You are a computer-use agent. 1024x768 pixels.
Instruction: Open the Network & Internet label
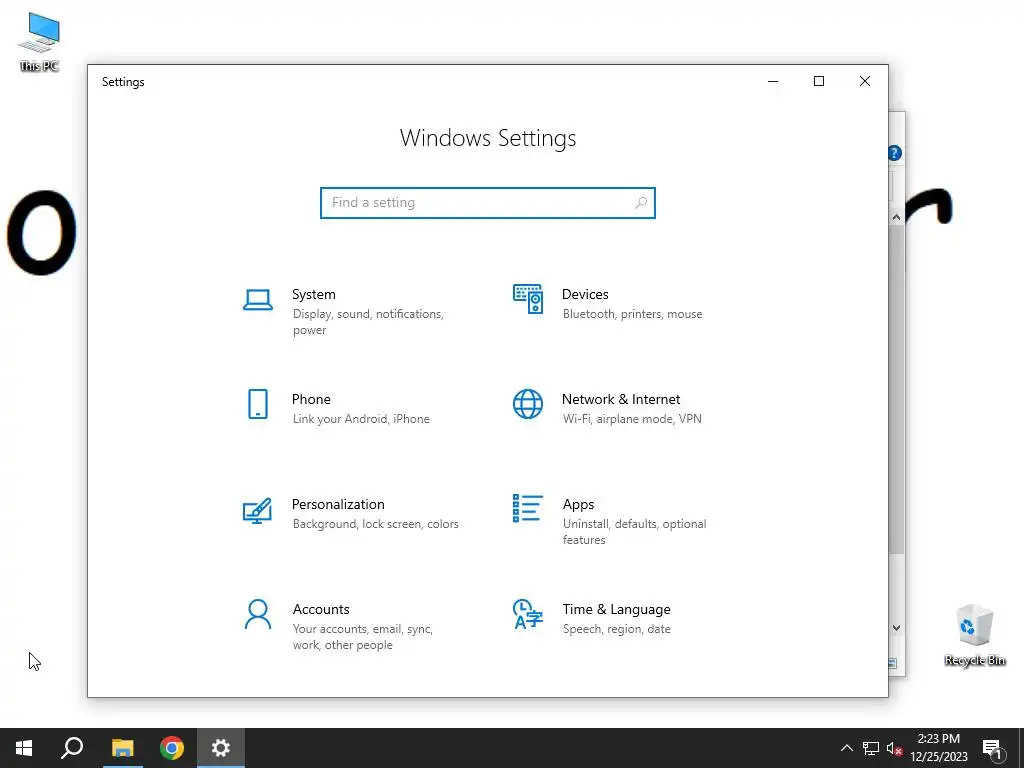[621, 399]
